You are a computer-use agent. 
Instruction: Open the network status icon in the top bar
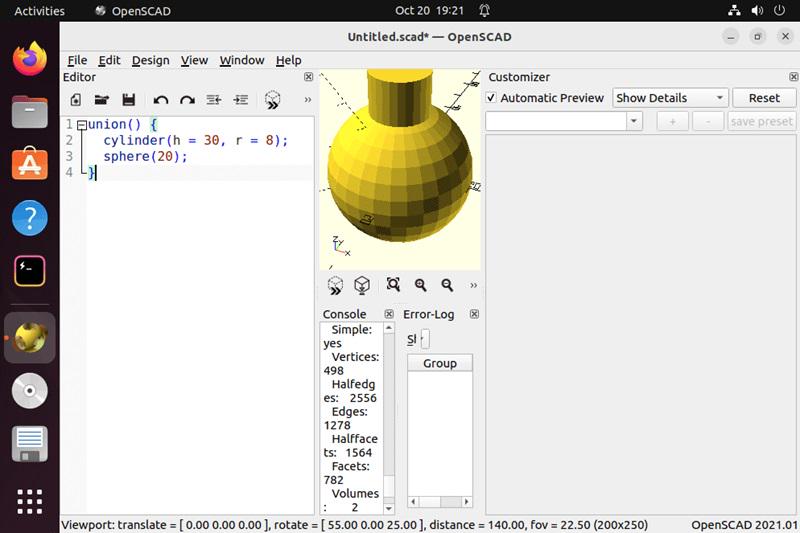(734, 10)
